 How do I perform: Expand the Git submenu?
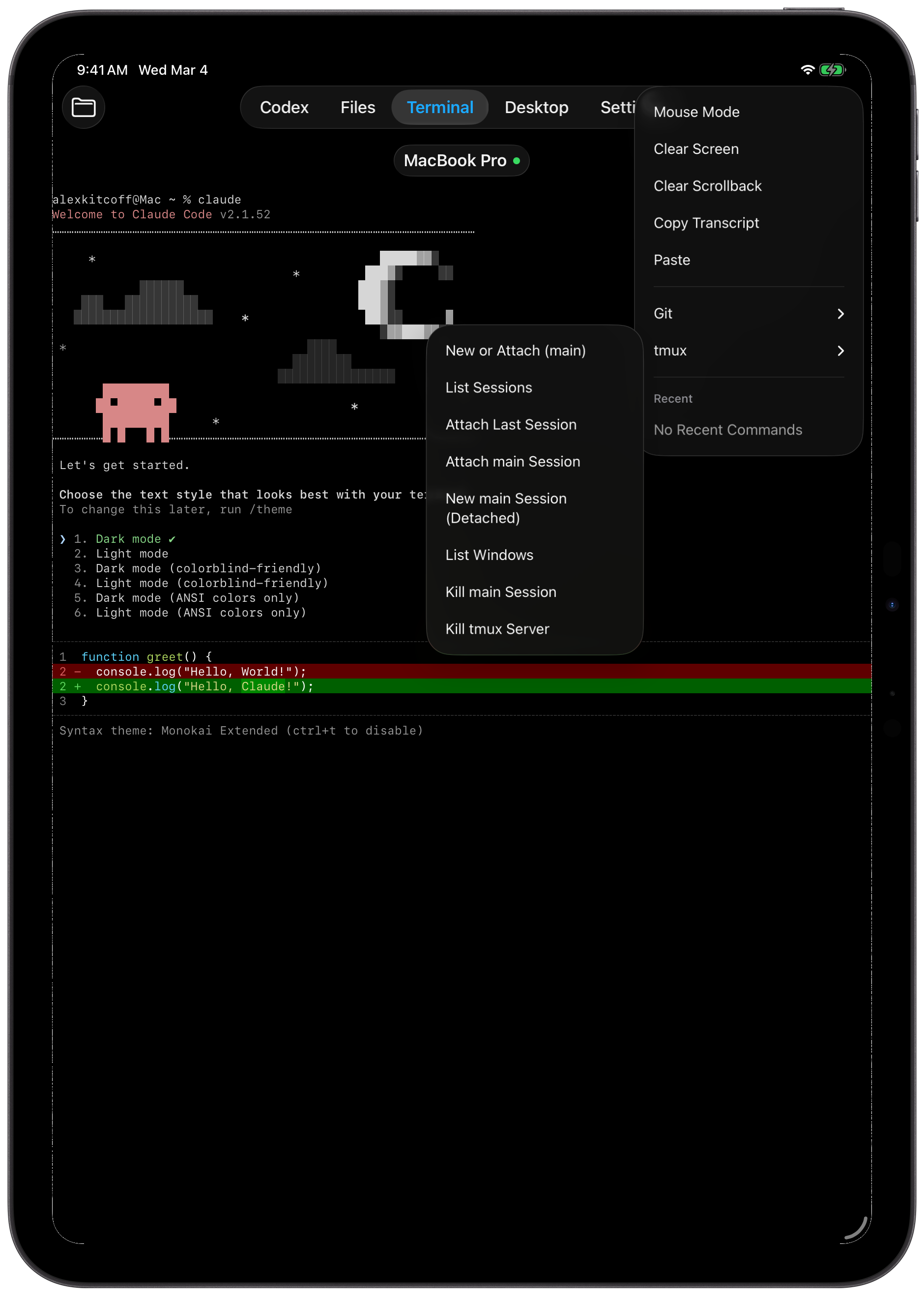tap(748, 314)
